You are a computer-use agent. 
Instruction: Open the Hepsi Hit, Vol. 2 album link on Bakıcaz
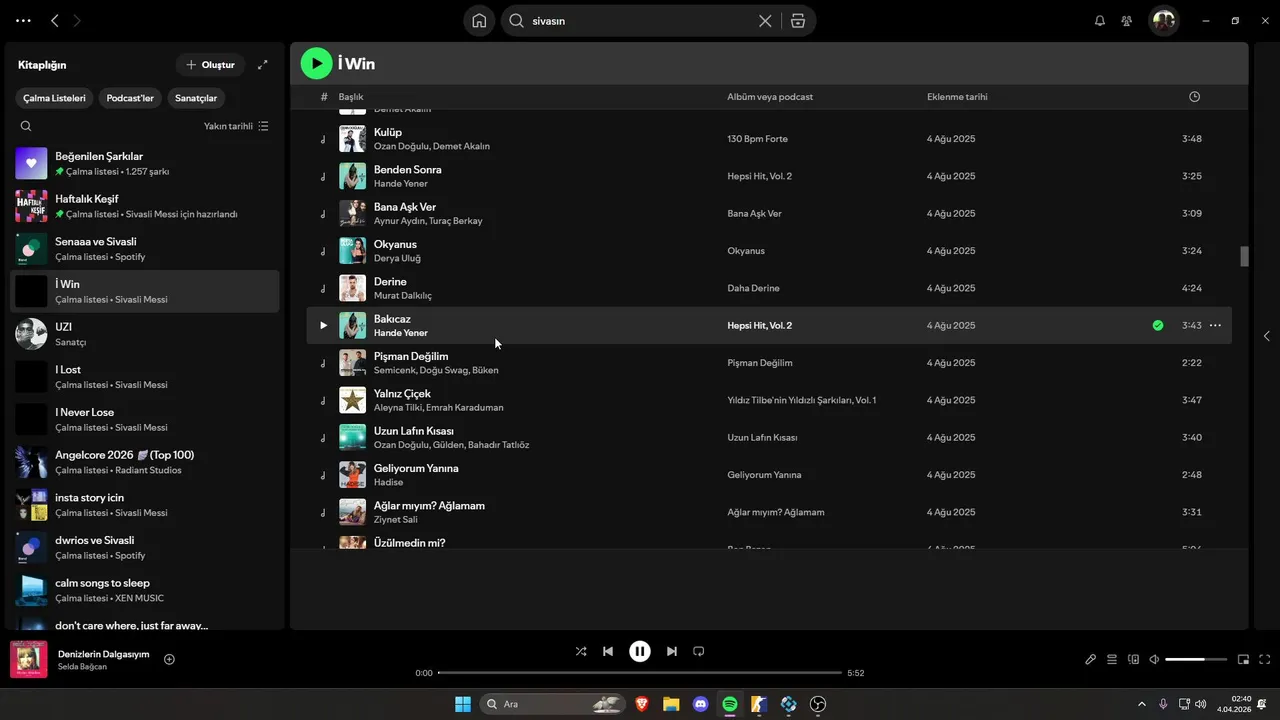coord(759,325)
